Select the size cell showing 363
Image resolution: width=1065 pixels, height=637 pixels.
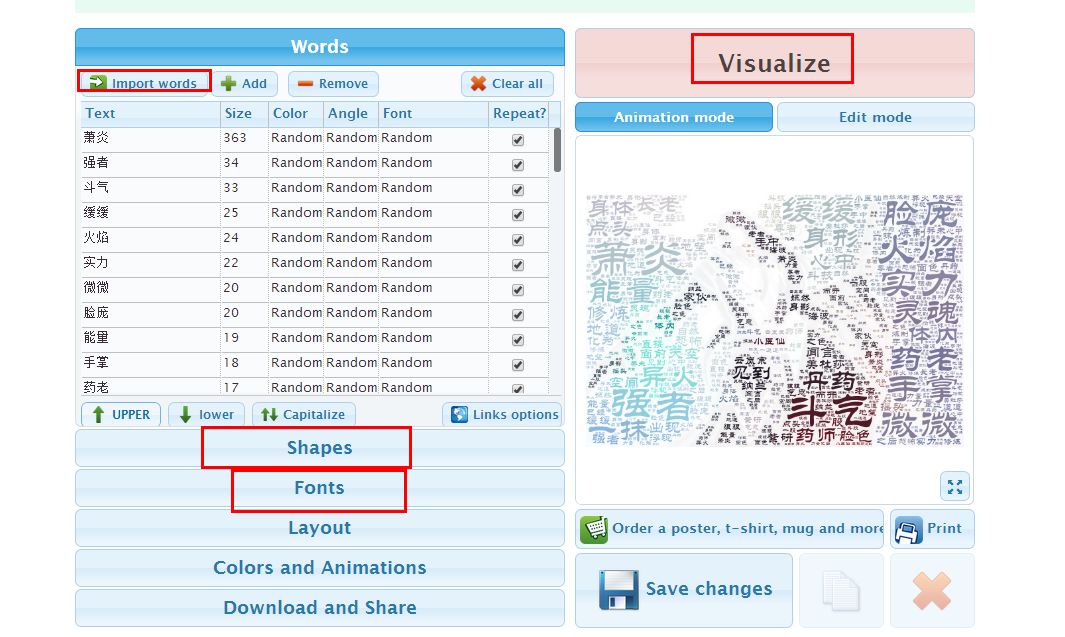245,138
